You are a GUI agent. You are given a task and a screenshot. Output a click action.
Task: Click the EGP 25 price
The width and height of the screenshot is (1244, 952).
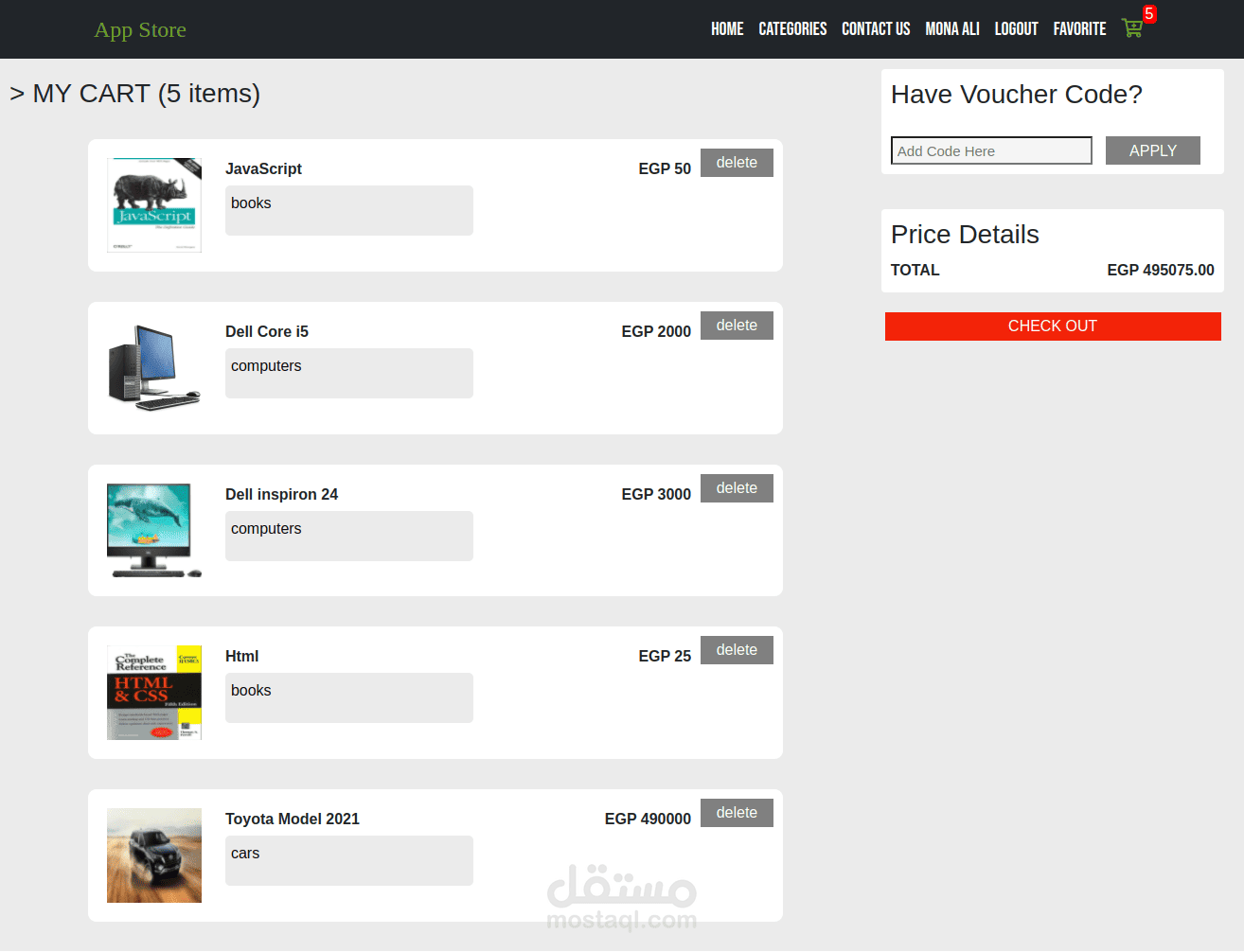pyautogui.click(x=665, y=656)
